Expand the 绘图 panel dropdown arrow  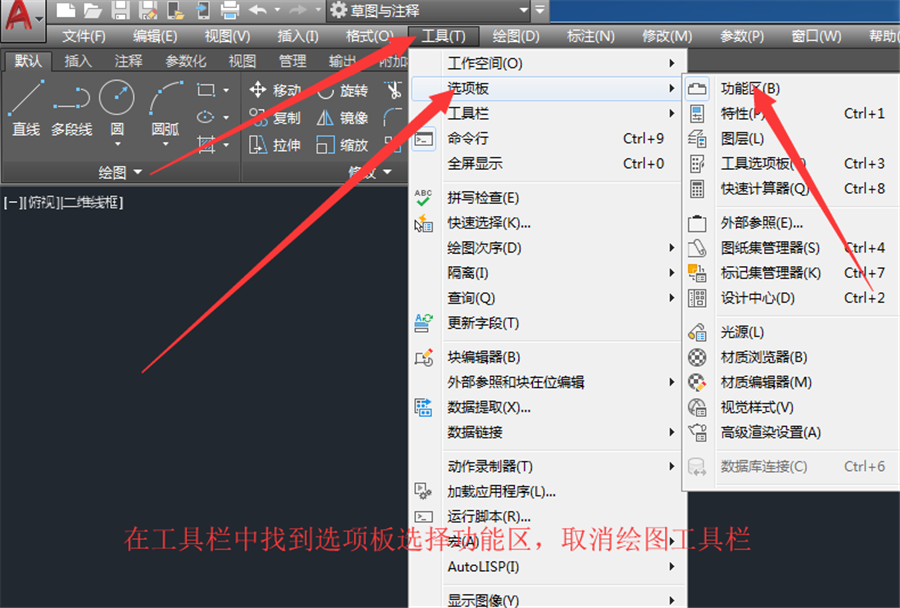click(x=138, y=172)
